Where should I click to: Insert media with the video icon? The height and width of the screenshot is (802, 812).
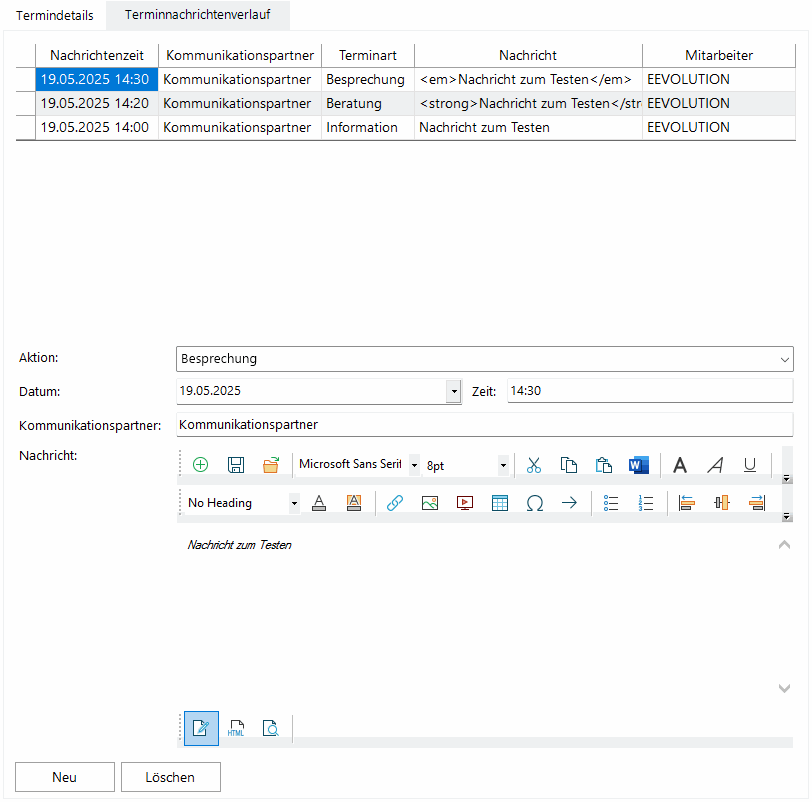(465, 502)
